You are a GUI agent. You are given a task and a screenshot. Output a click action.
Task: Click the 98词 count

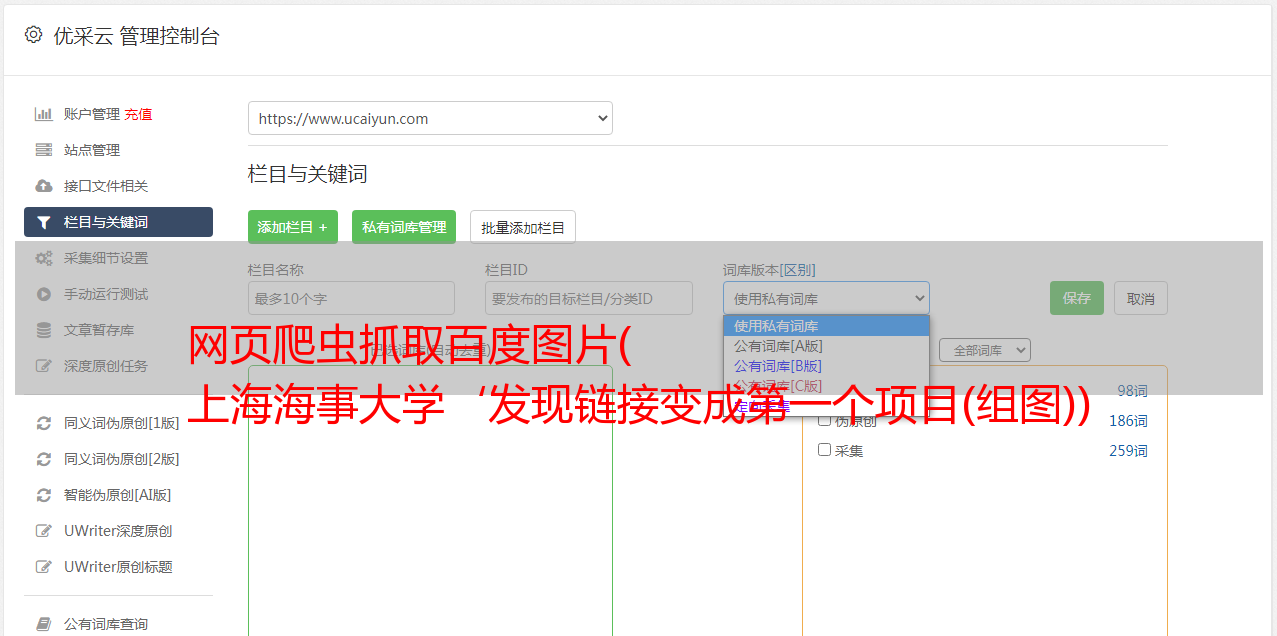(x=1132, y=391)
